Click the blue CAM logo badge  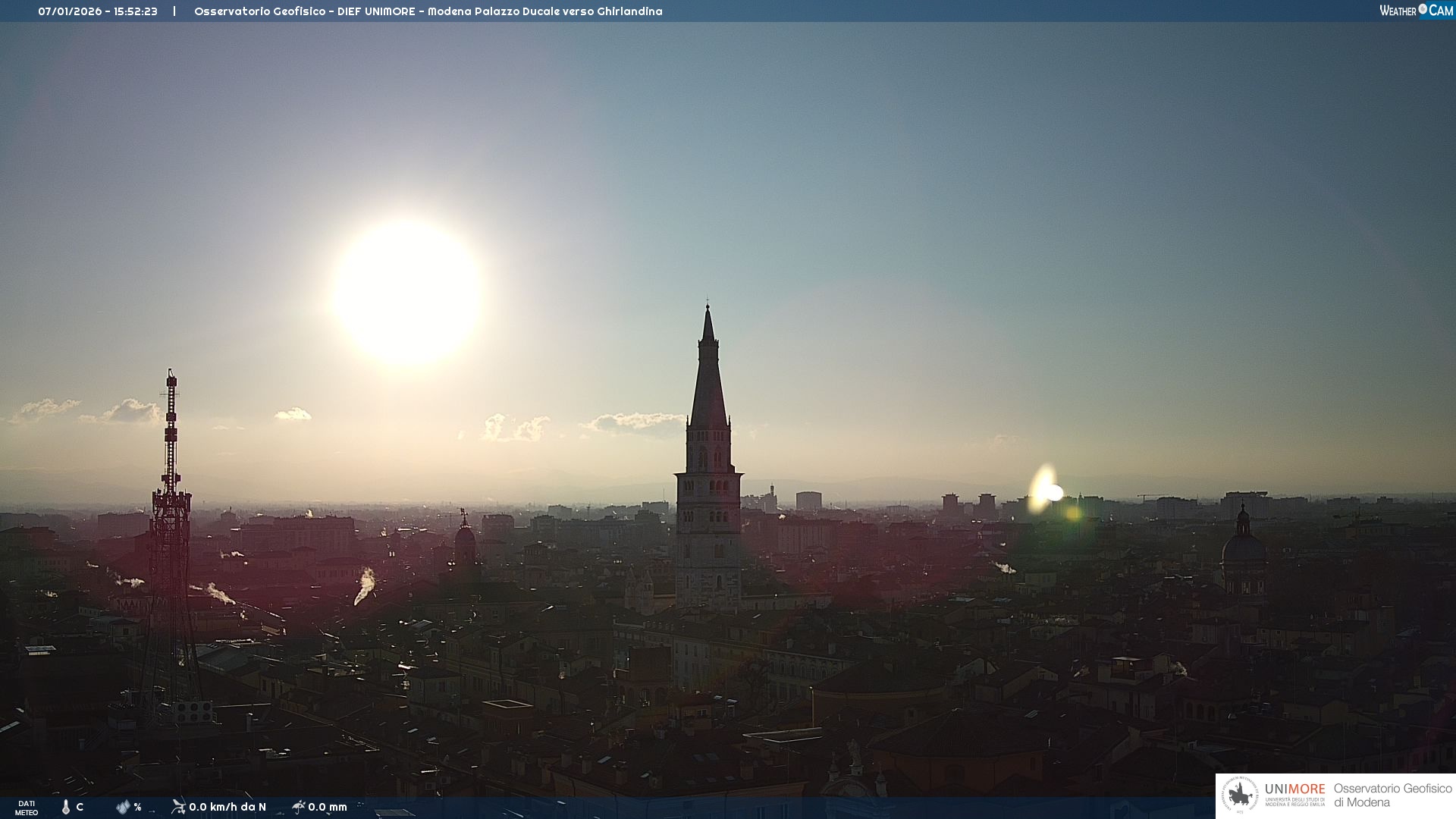coord(1441,11)
